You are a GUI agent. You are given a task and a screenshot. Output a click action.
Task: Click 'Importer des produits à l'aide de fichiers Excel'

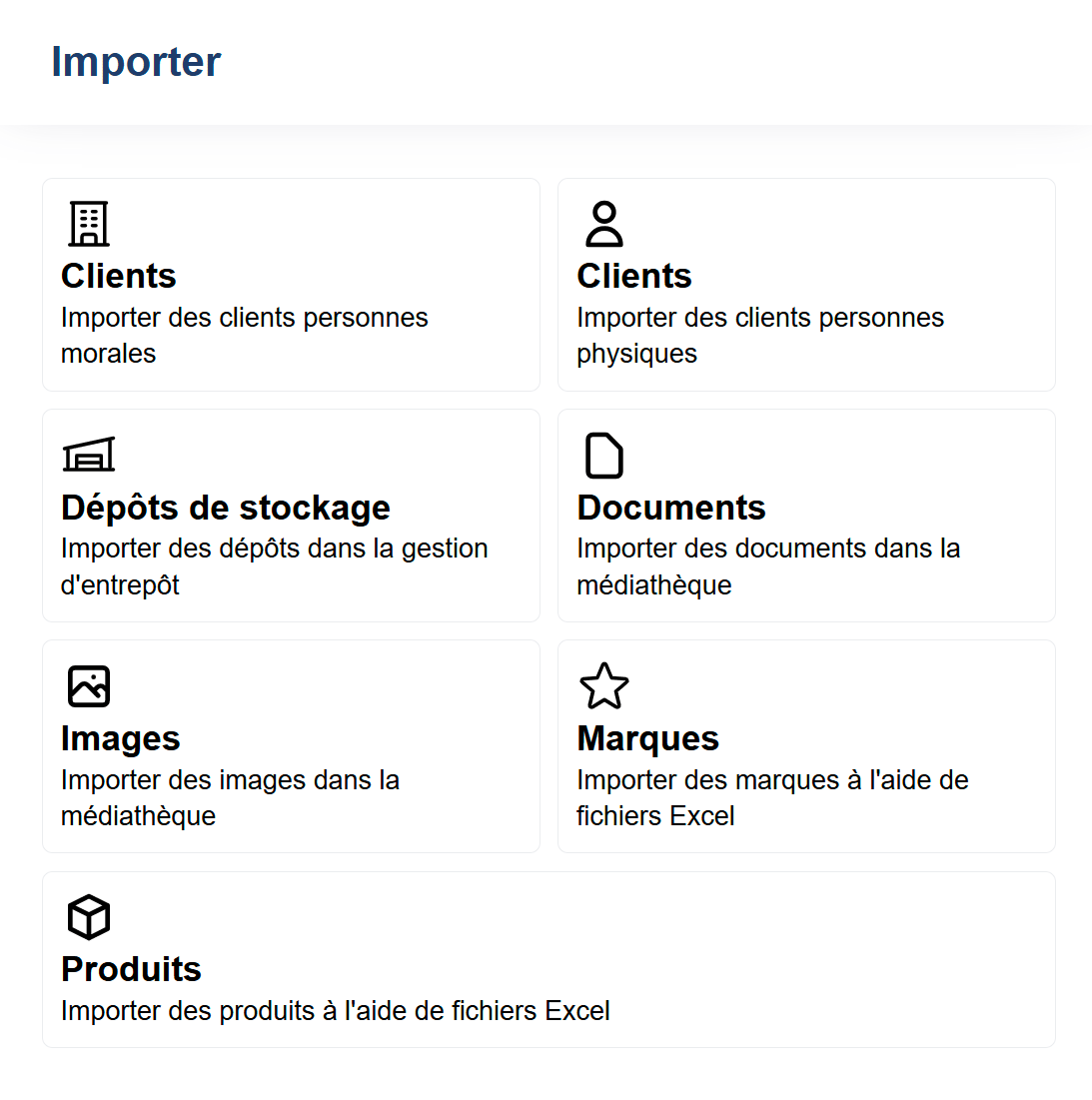pos(336,1011)
